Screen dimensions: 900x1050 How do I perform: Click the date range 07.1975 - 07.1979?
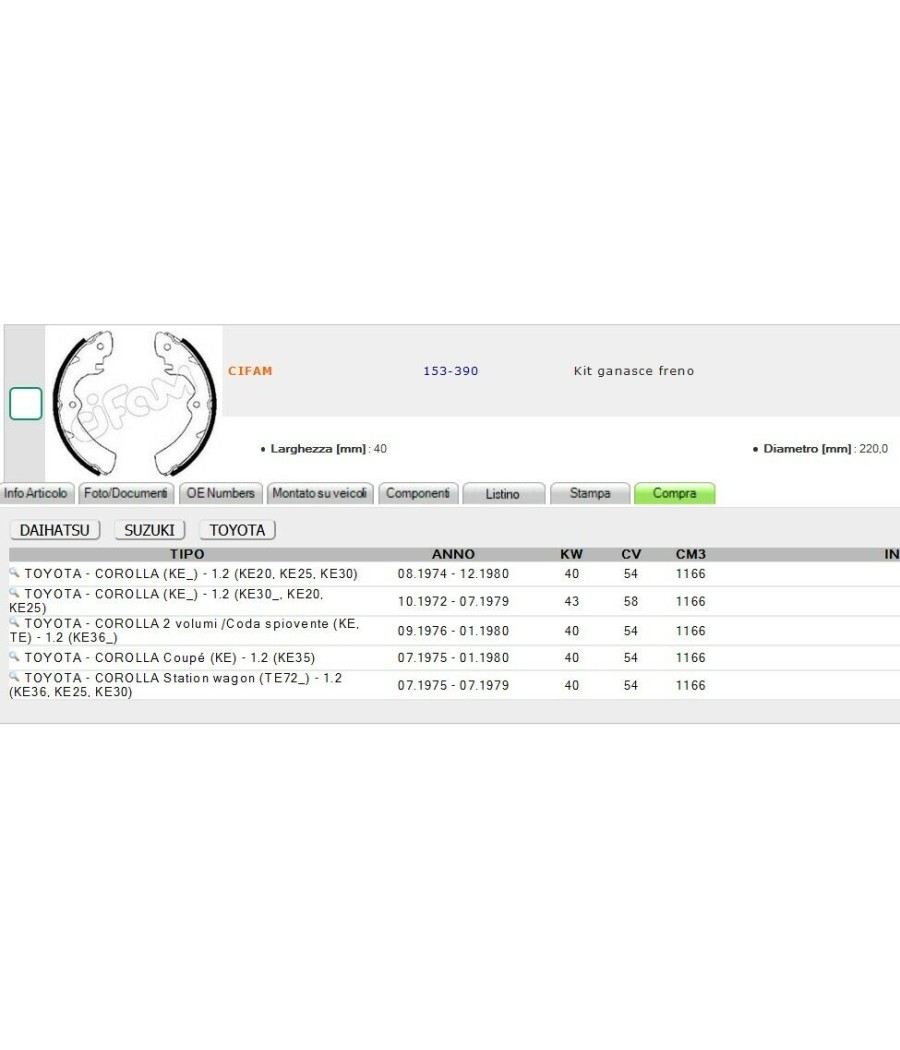pyautogui.click(x=453, y=685)
